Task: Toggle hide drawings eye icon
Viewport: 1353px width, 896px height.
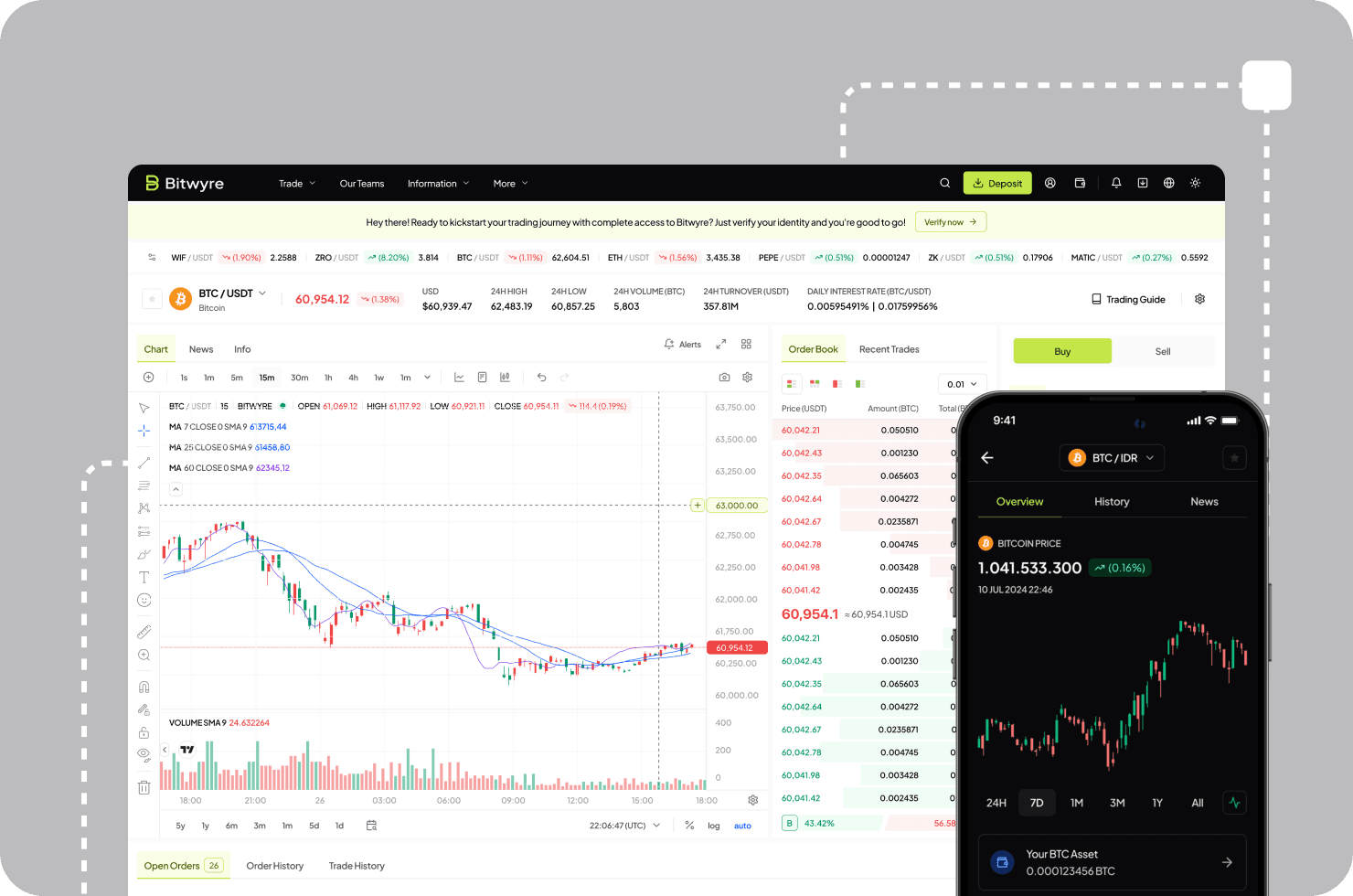Action: [144, 755]
